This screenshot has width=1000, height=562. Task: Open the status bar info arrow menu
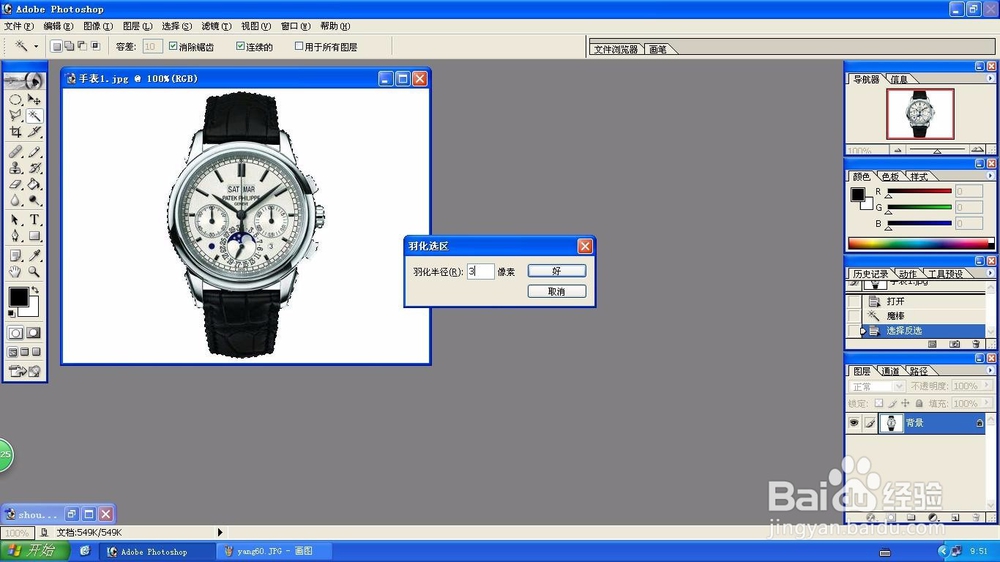(220, 532)
